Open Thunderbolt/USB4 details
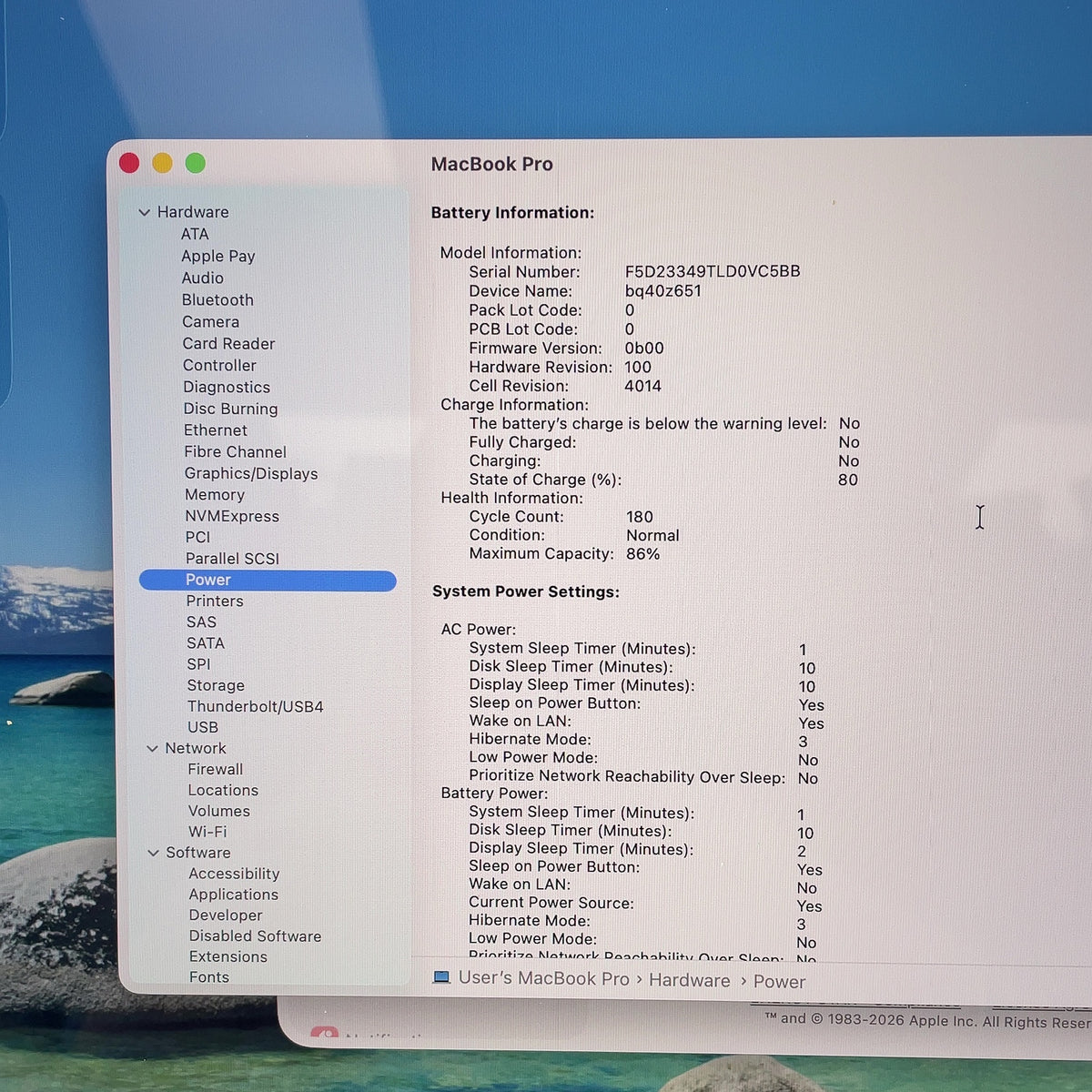The height and width of the screenshot is (1092, 1092). [256, 706]
